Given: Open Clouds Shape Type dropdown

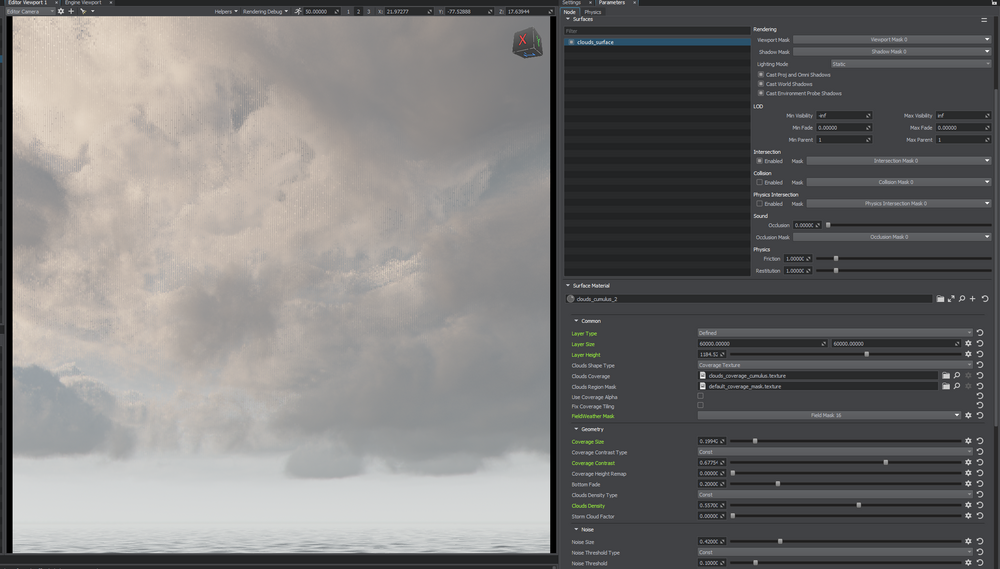Looking at the screenshot, I should pos(835,365).
